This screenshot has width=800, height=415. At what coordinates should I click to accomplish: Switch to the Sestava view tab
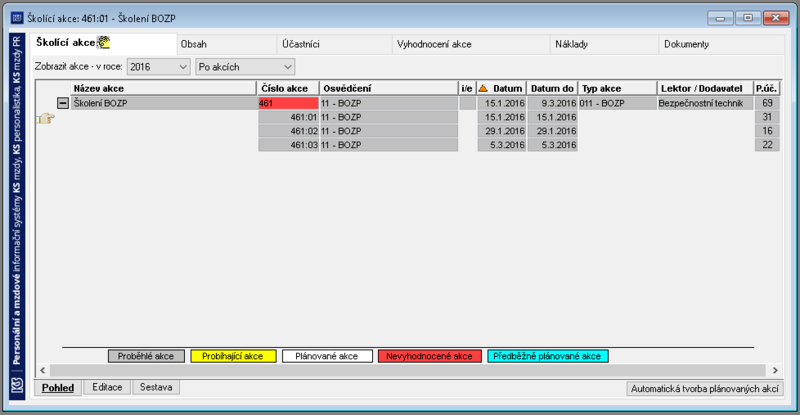click(156, 387)
